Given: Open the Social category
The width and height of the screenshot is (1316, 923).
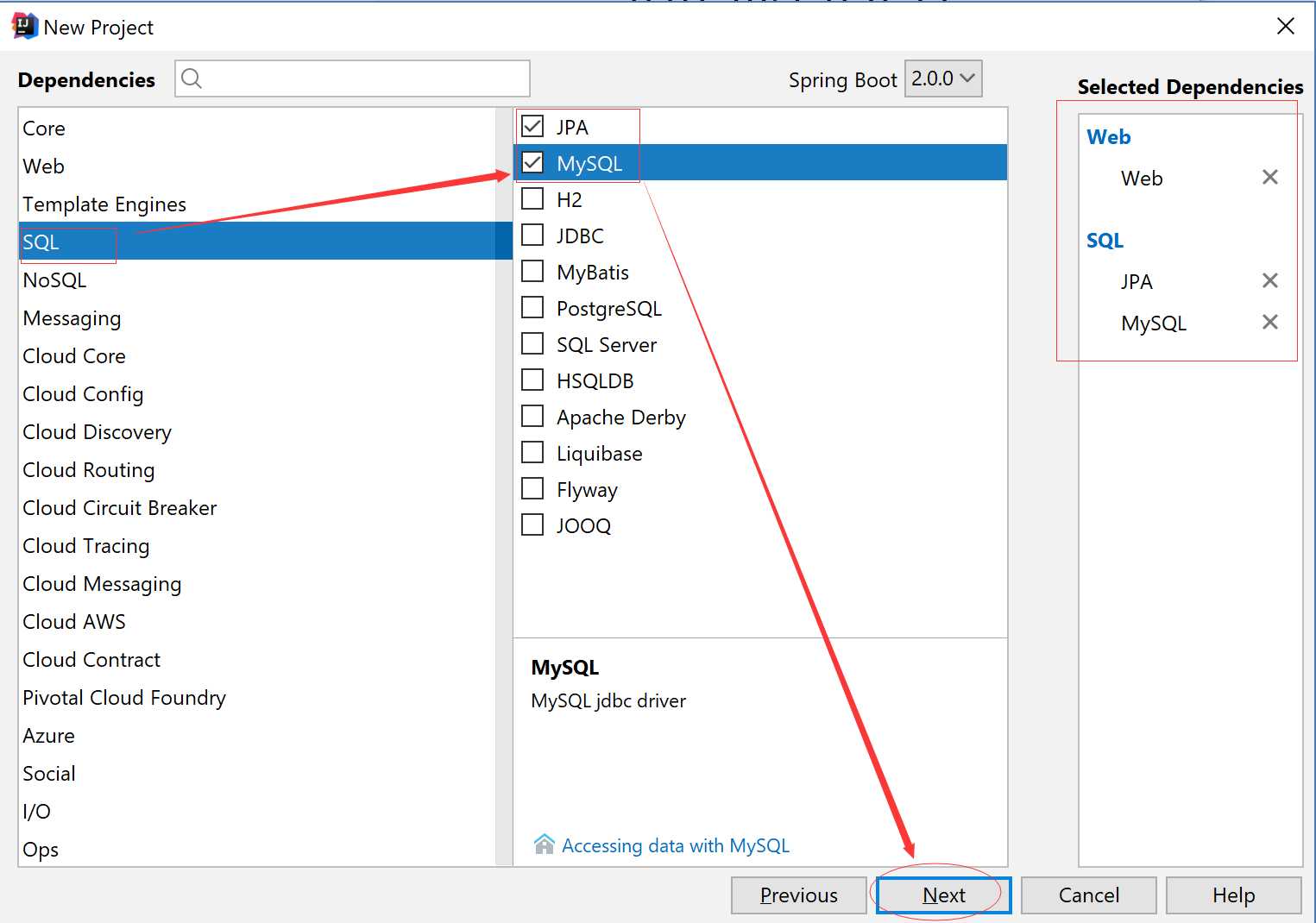Looking at the screenshot, I should point(257,774).
